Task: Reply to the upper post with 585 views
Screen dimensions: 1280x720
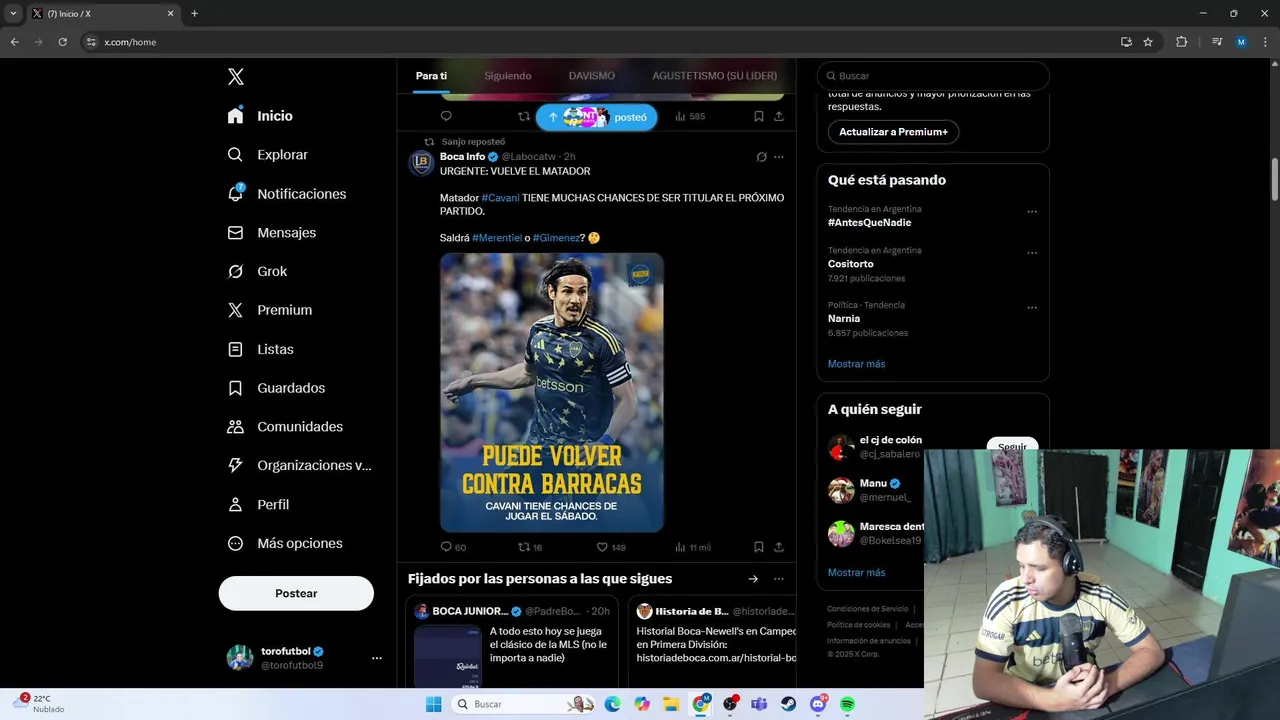Action: (x=446, y=116)
